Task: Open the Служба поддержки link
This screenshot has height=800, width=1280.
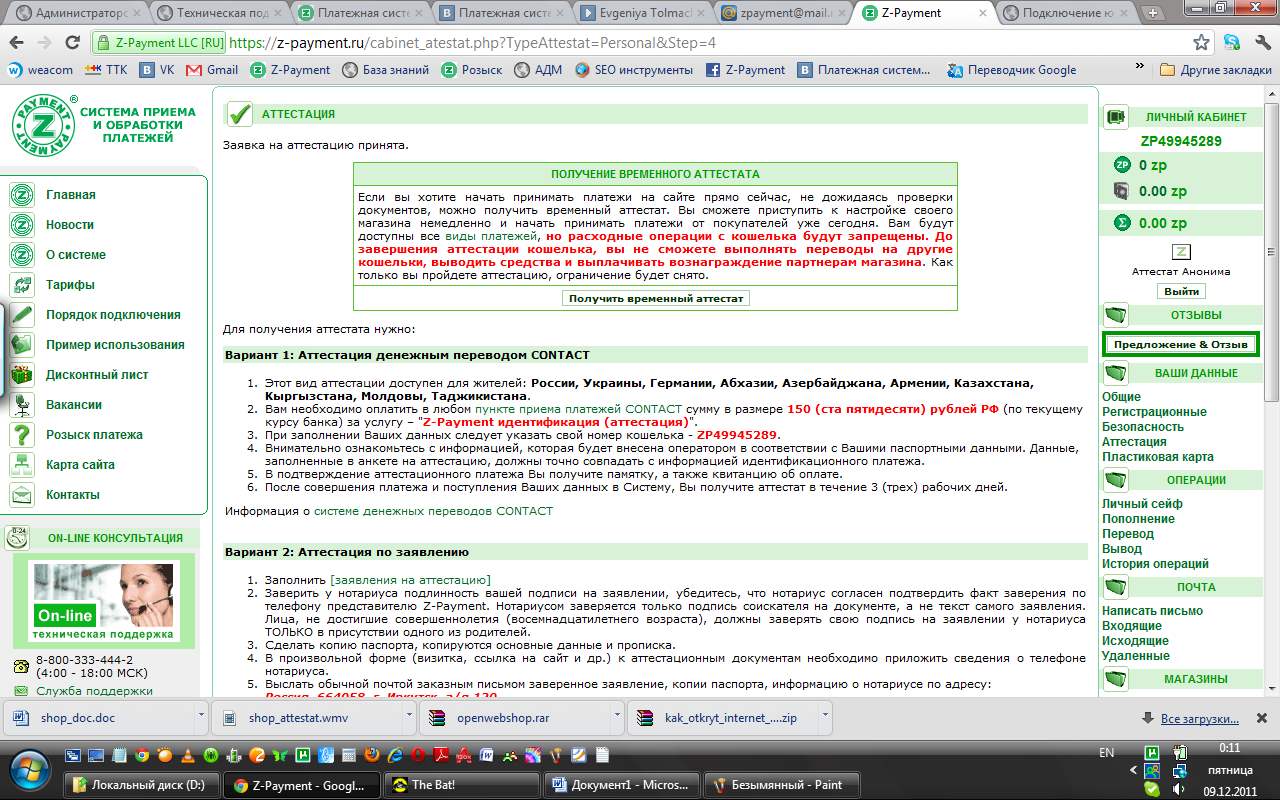Action: pyautogui.click(x=94, y=691)
